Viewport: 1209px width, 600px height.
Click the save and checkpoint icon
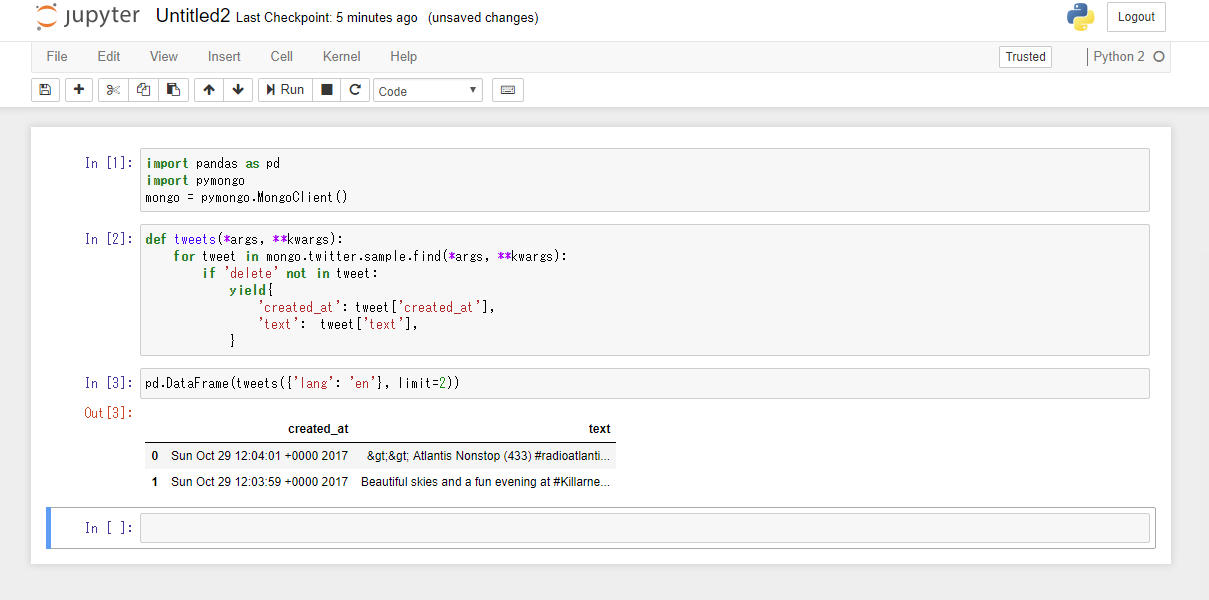(x=45, y=90)
